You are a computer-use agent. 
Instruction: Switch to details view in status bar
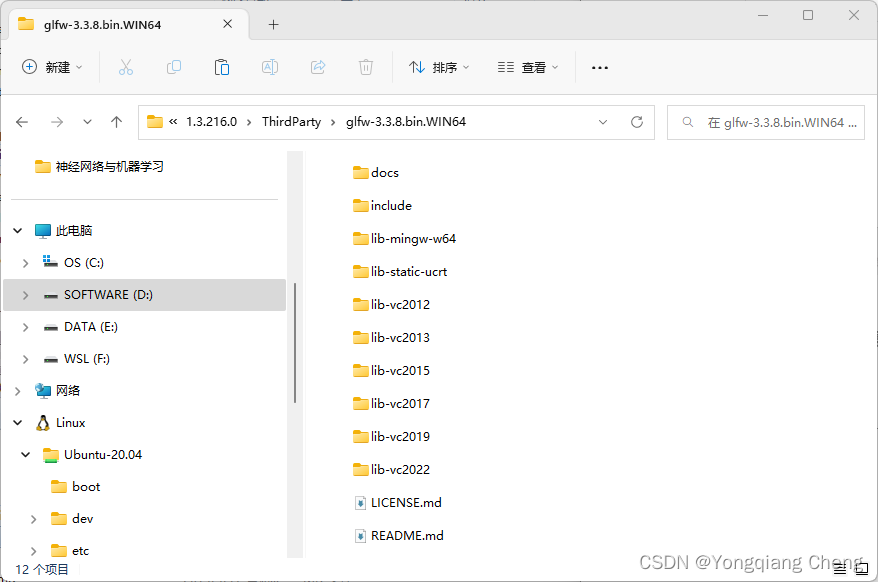[x=840, y=570]
